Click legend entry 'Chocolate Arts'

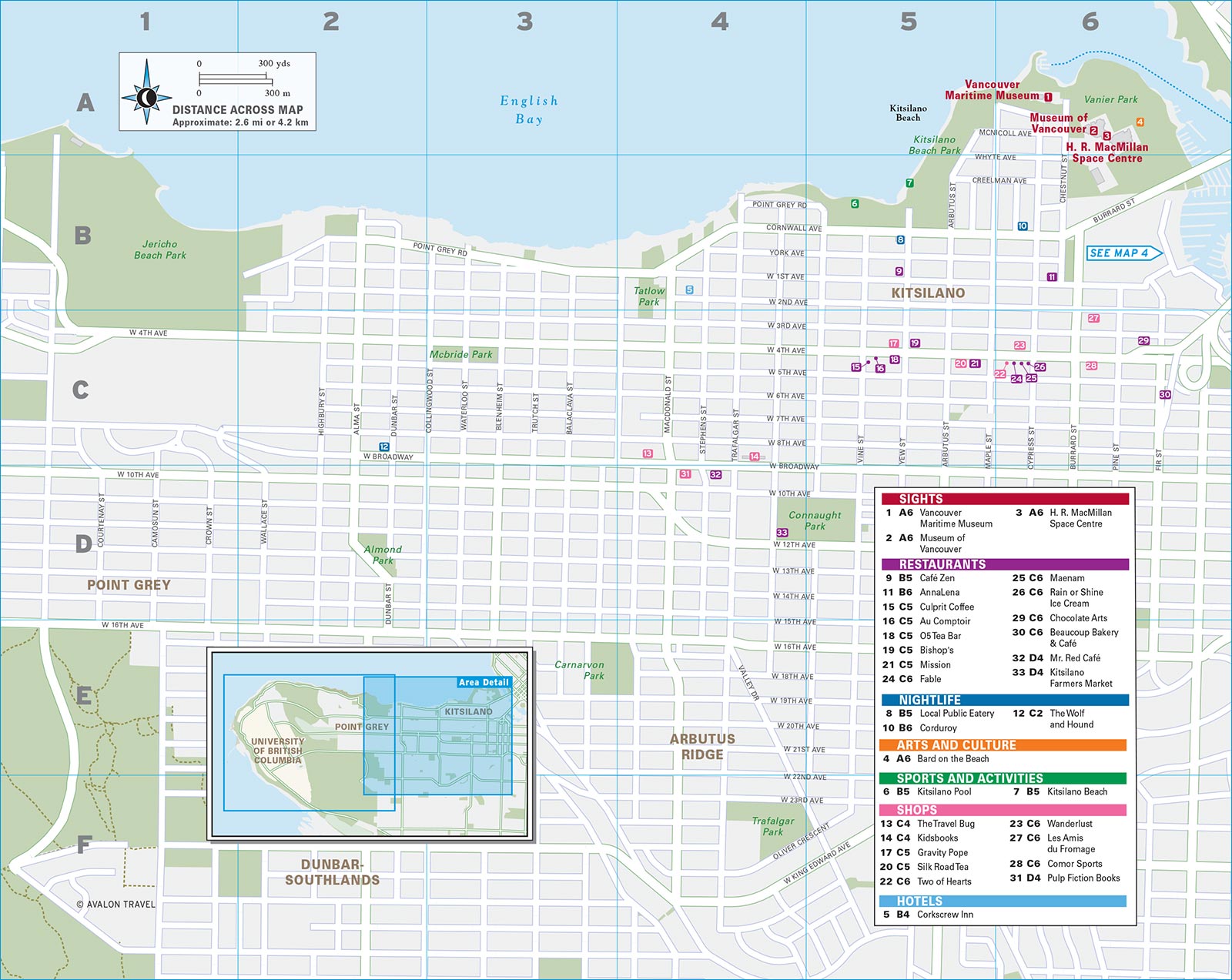point(1078,618)
